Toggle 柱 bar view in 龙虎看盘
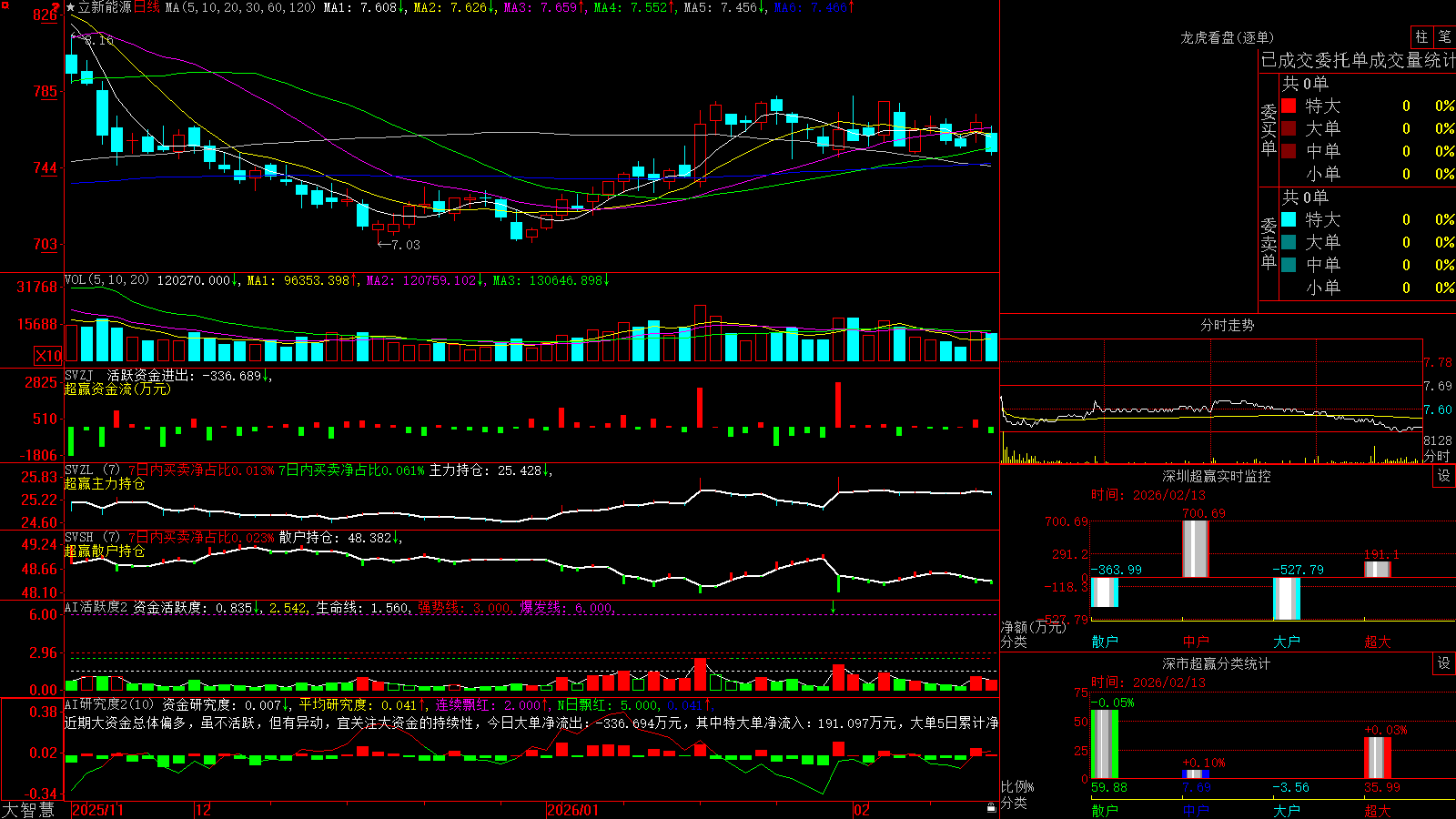Image resolution: width=1456 pixels, height=819 pixels. coord(1421,37)
